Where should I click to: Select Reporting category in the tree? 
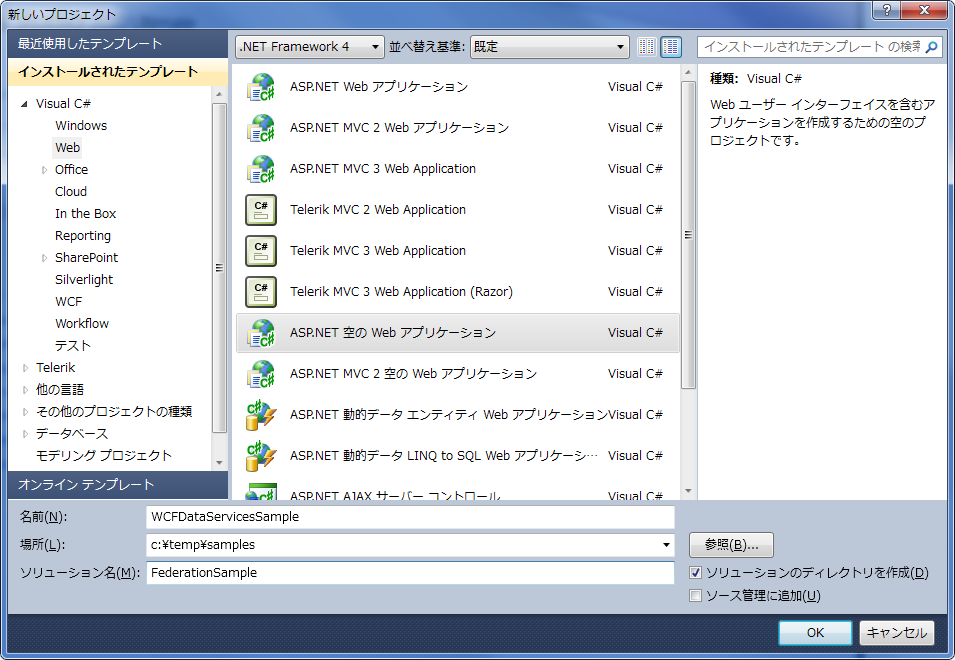[x=83, y=236]
